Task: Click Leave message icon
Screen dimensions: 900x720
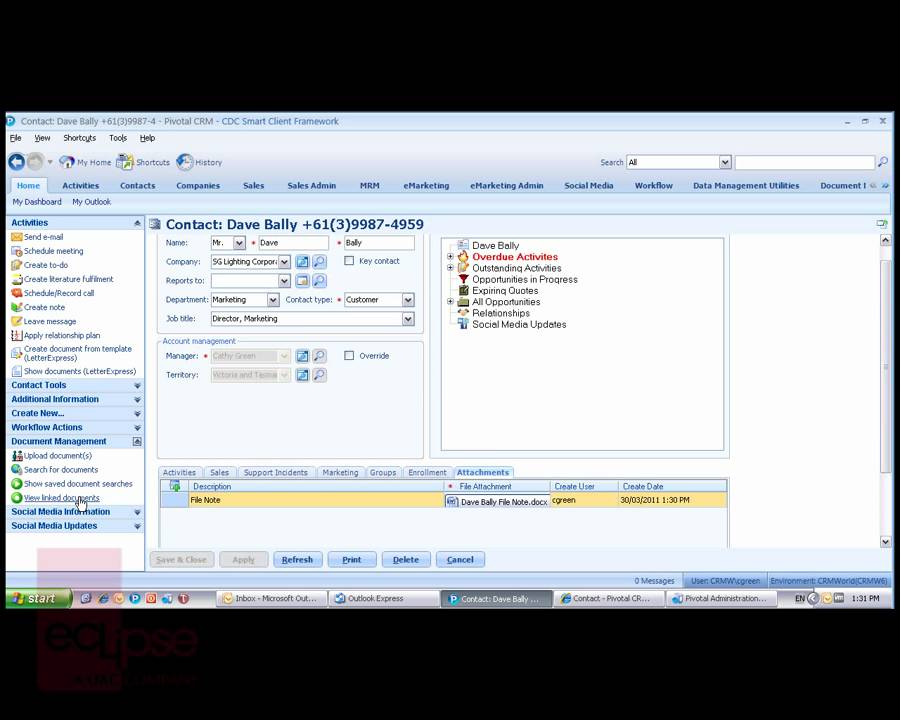Action: (17, 321)
